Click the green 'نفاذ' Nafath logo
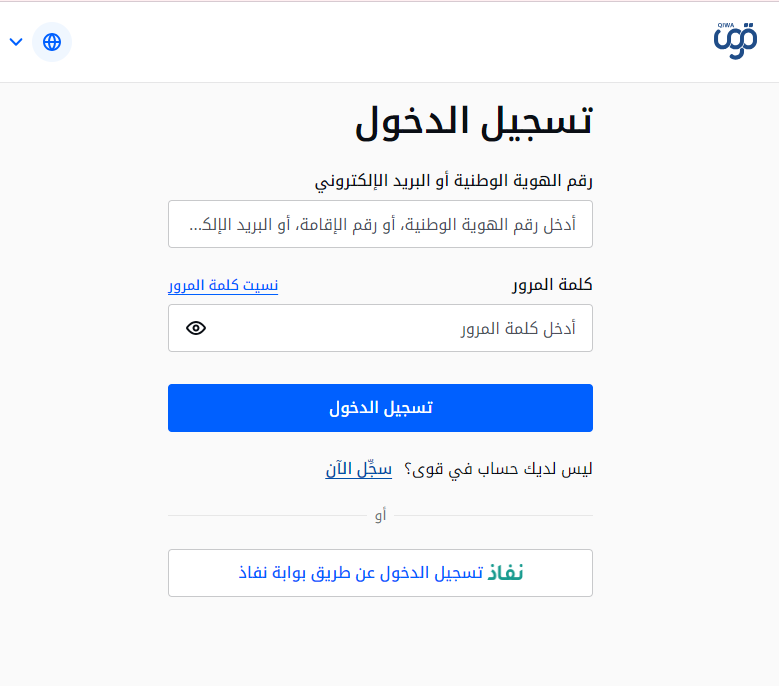The width and height of the screenshot is (779, 686). [x=506, y=573]
